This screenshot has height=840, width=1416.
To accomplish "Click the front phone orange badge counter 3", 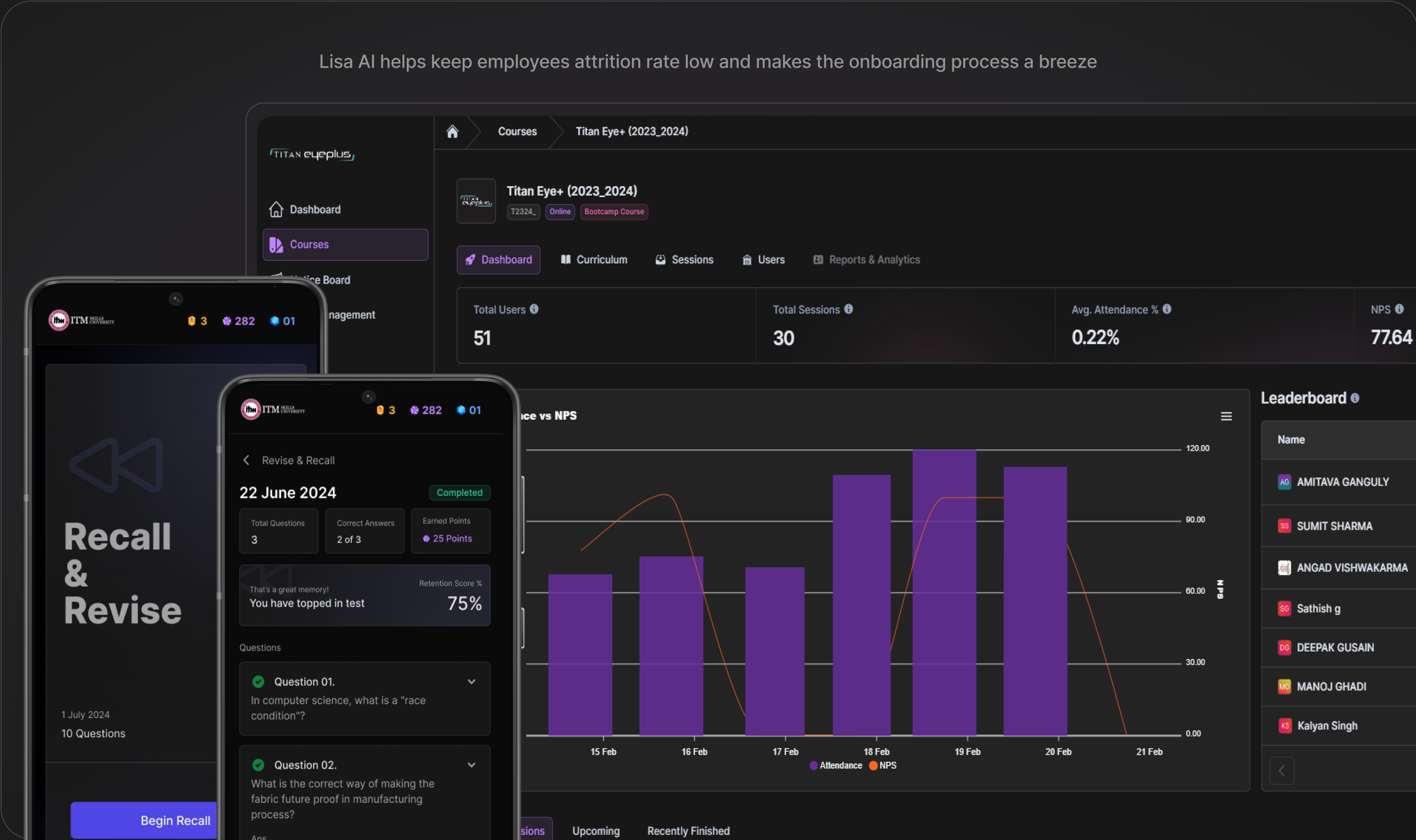I will pos(386,410).
